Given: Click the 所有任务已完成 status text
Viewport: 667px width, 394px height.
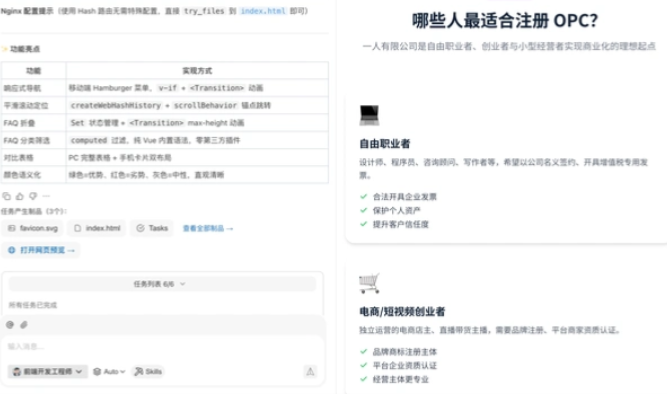Looking at the screenshot, I should pyautogui.click(x=33, y=305).
